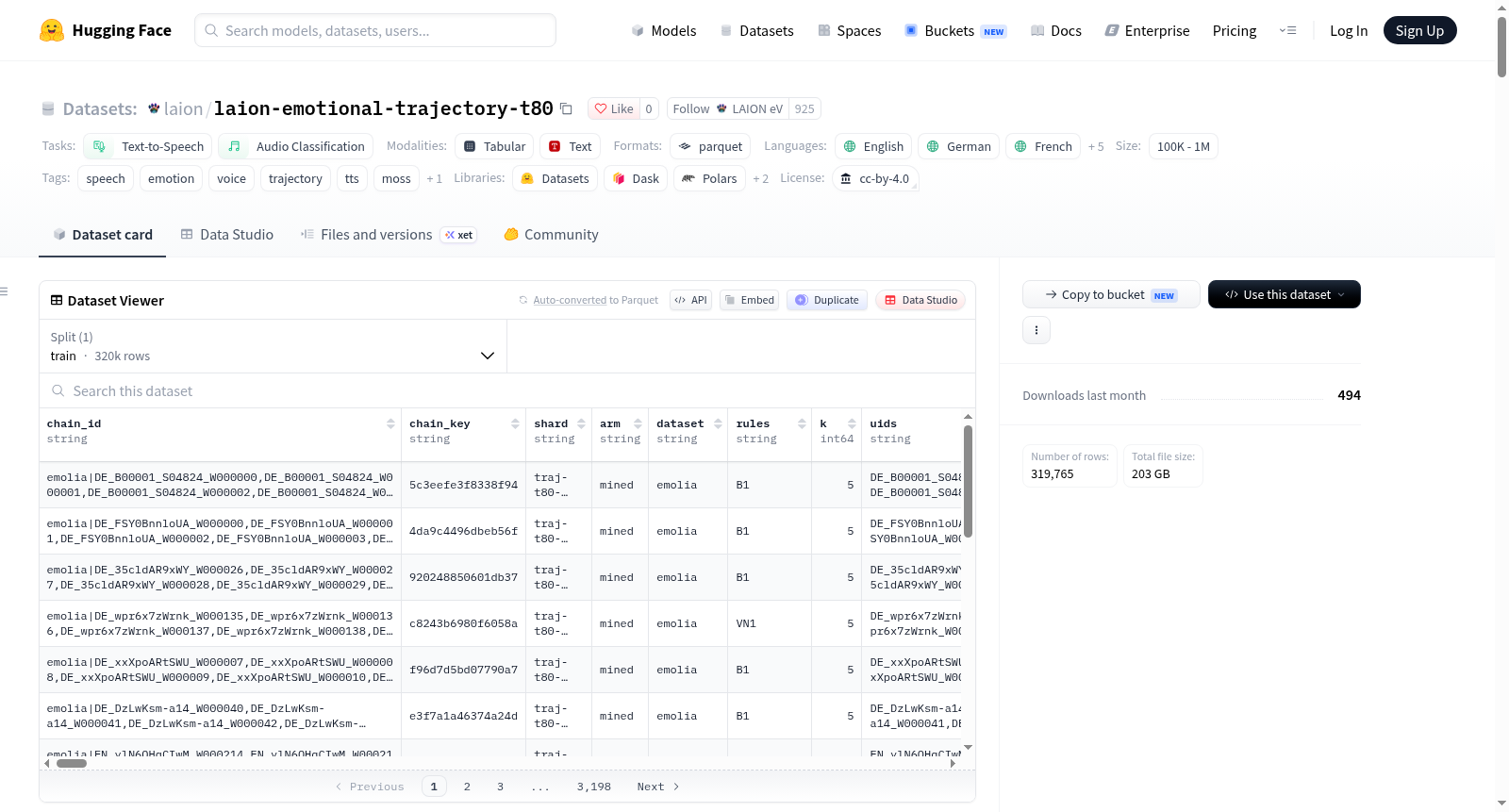Select the Tabular modality tag
The height and width of the screenshot is (812, 1509).
point(494,146)
